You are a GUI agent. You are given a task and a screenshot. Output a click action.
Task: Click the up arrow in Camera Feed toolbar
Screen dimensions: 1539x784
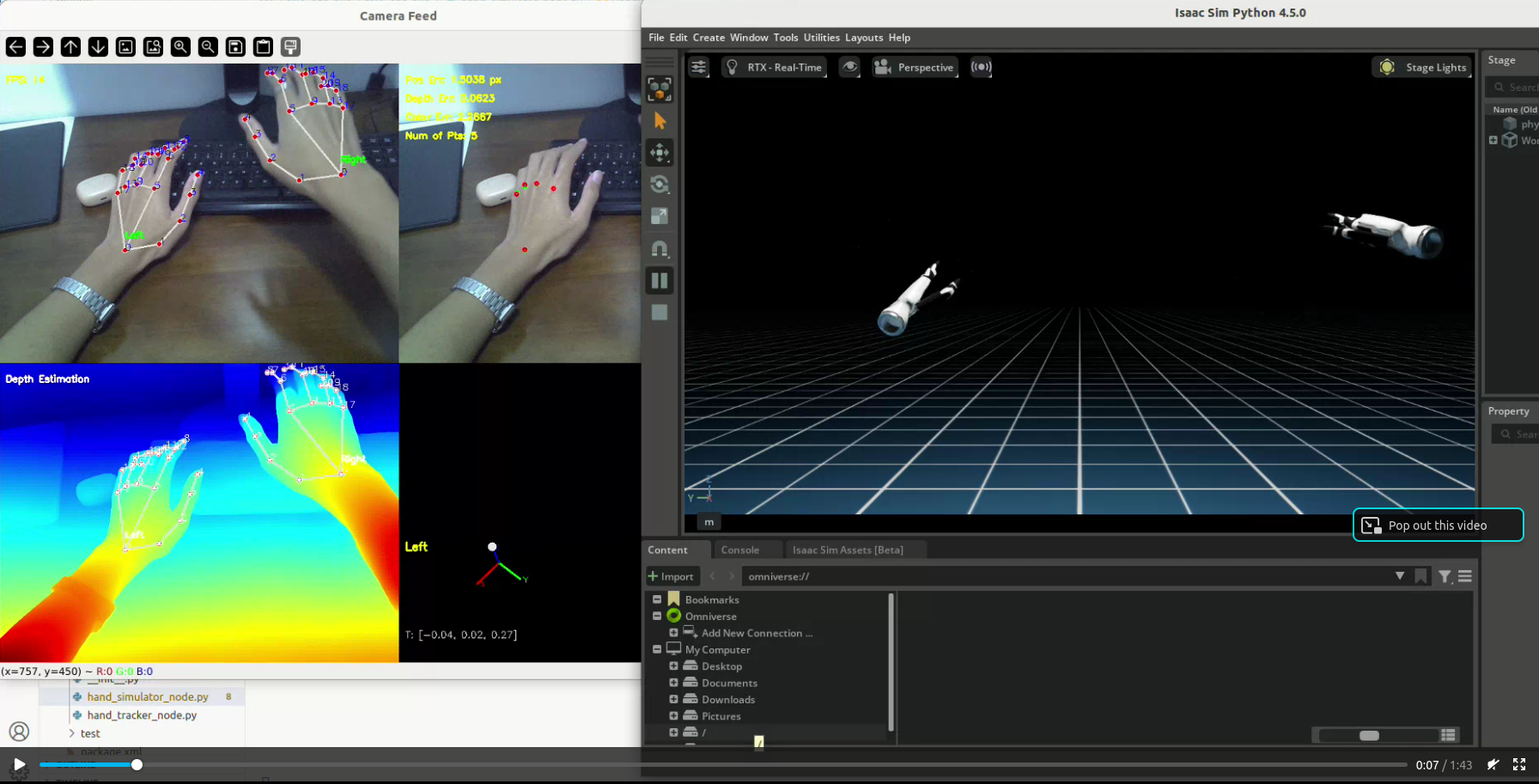[70, 47]
